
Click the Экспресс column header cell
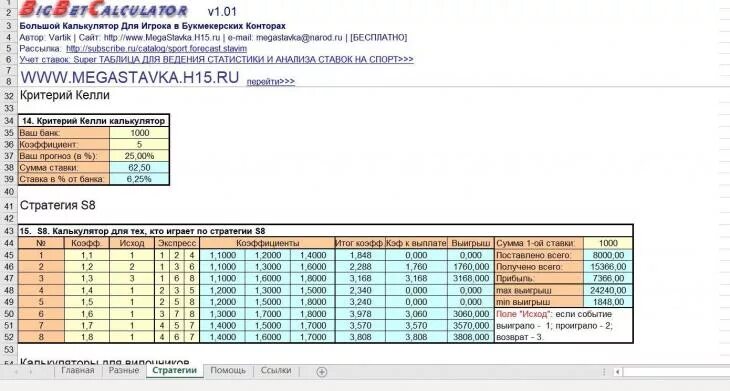click(177, 243)
